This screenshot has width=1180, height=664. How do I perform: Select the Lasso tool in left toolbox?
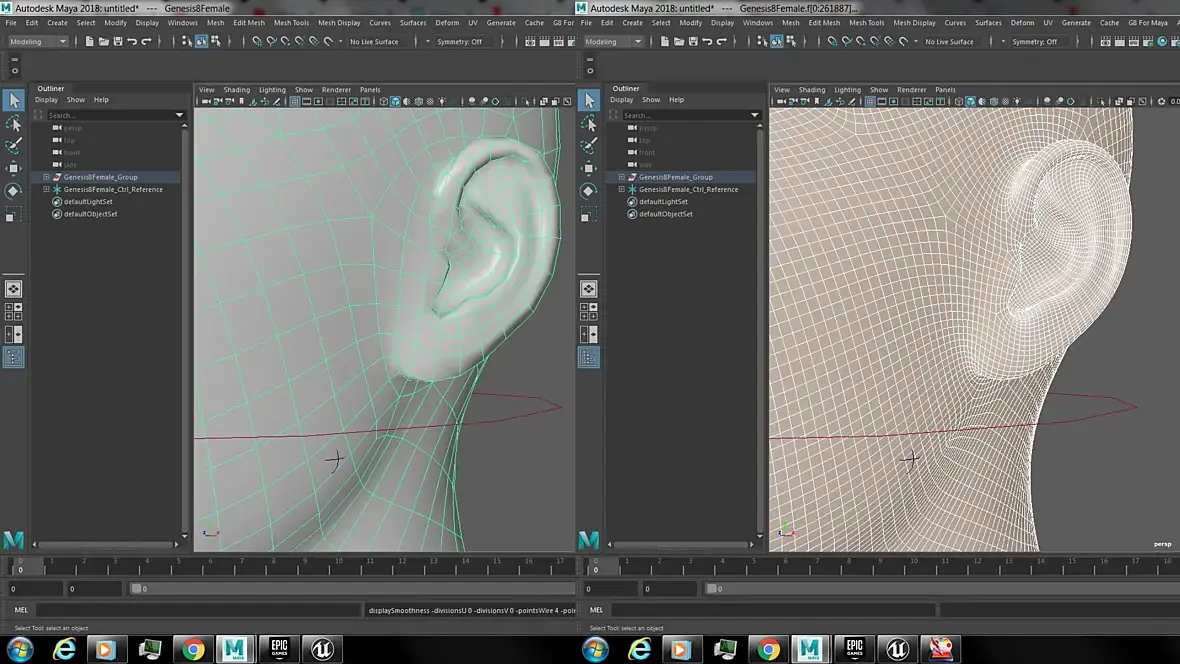click(x=14, y=123)
